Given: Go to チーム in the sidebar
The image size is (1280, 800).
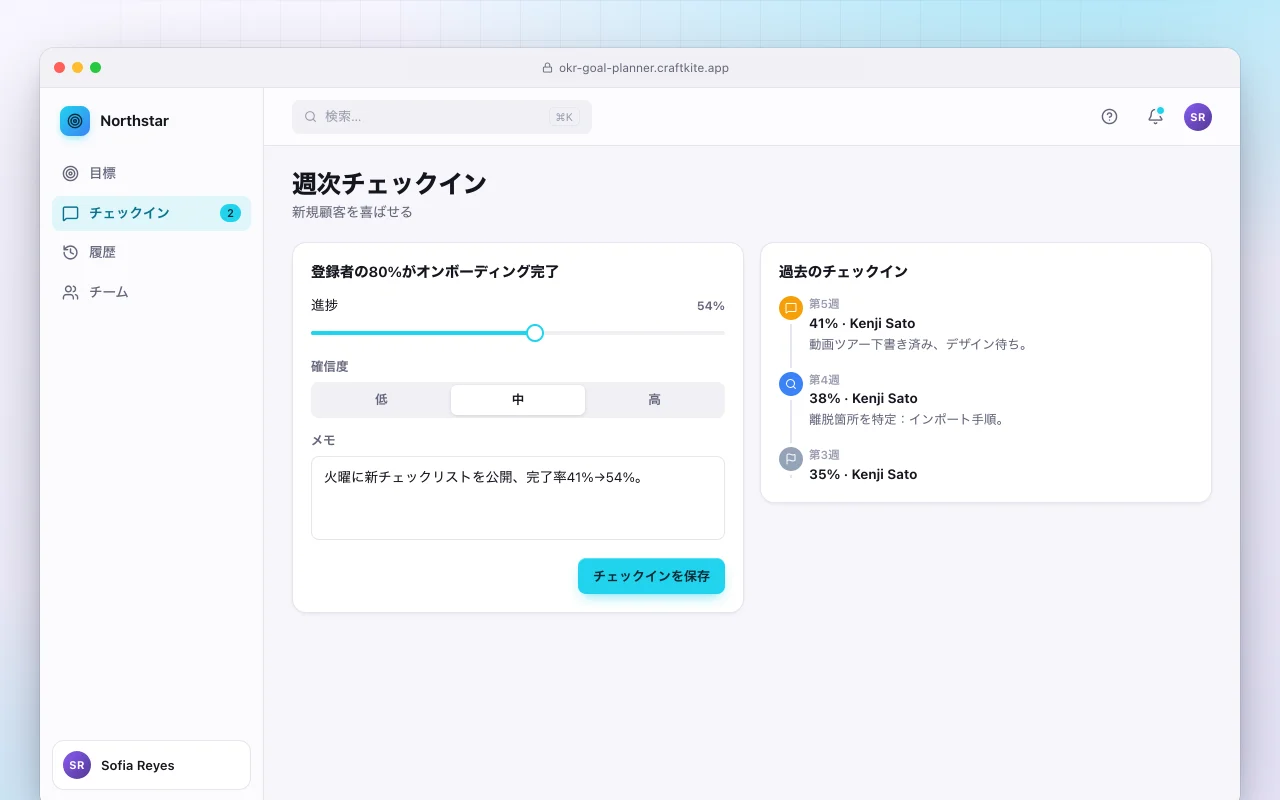Looking at the screenshot, I should click(151, 292).
